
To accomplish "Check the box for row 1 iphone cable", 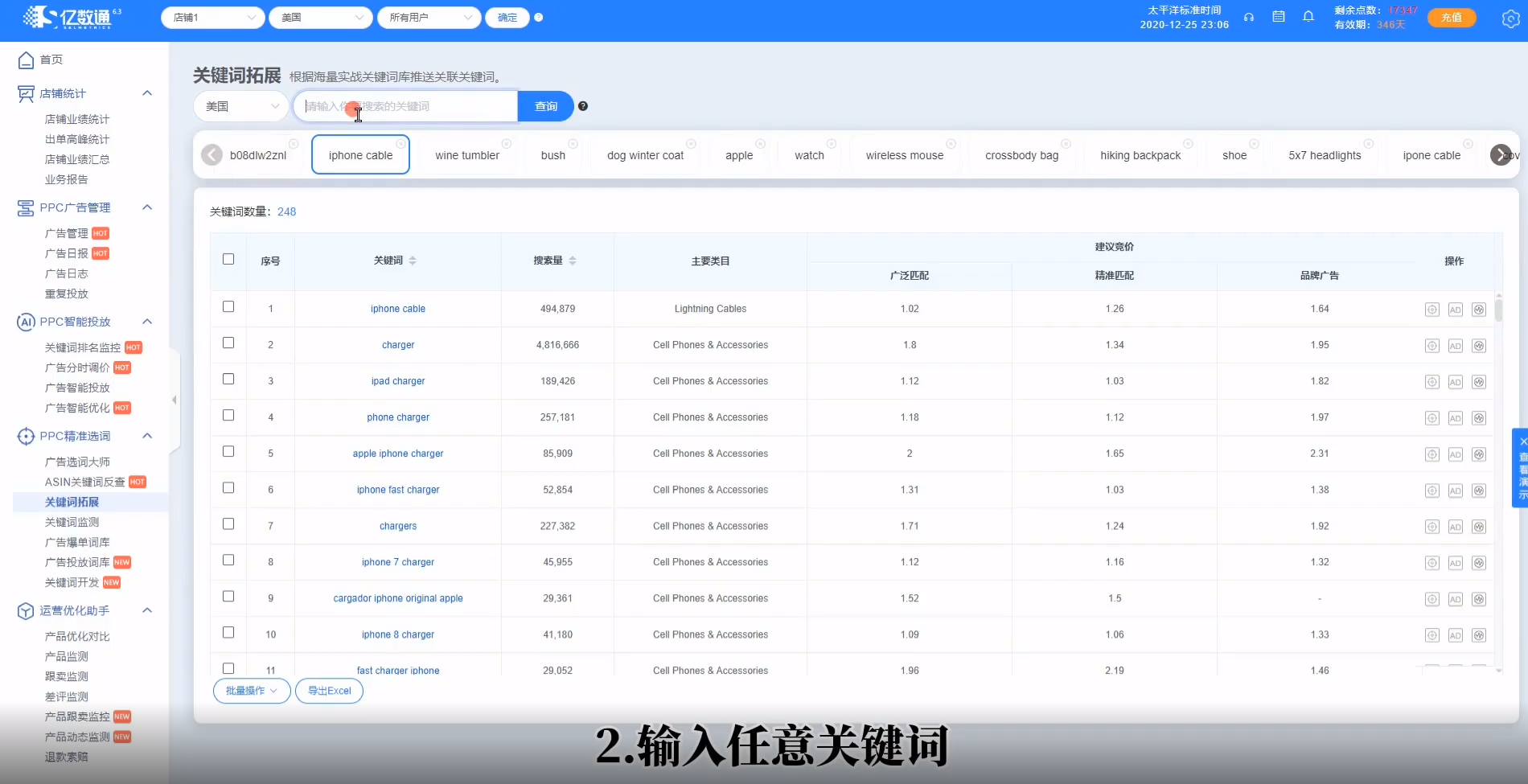I will (x=228, y=306).
